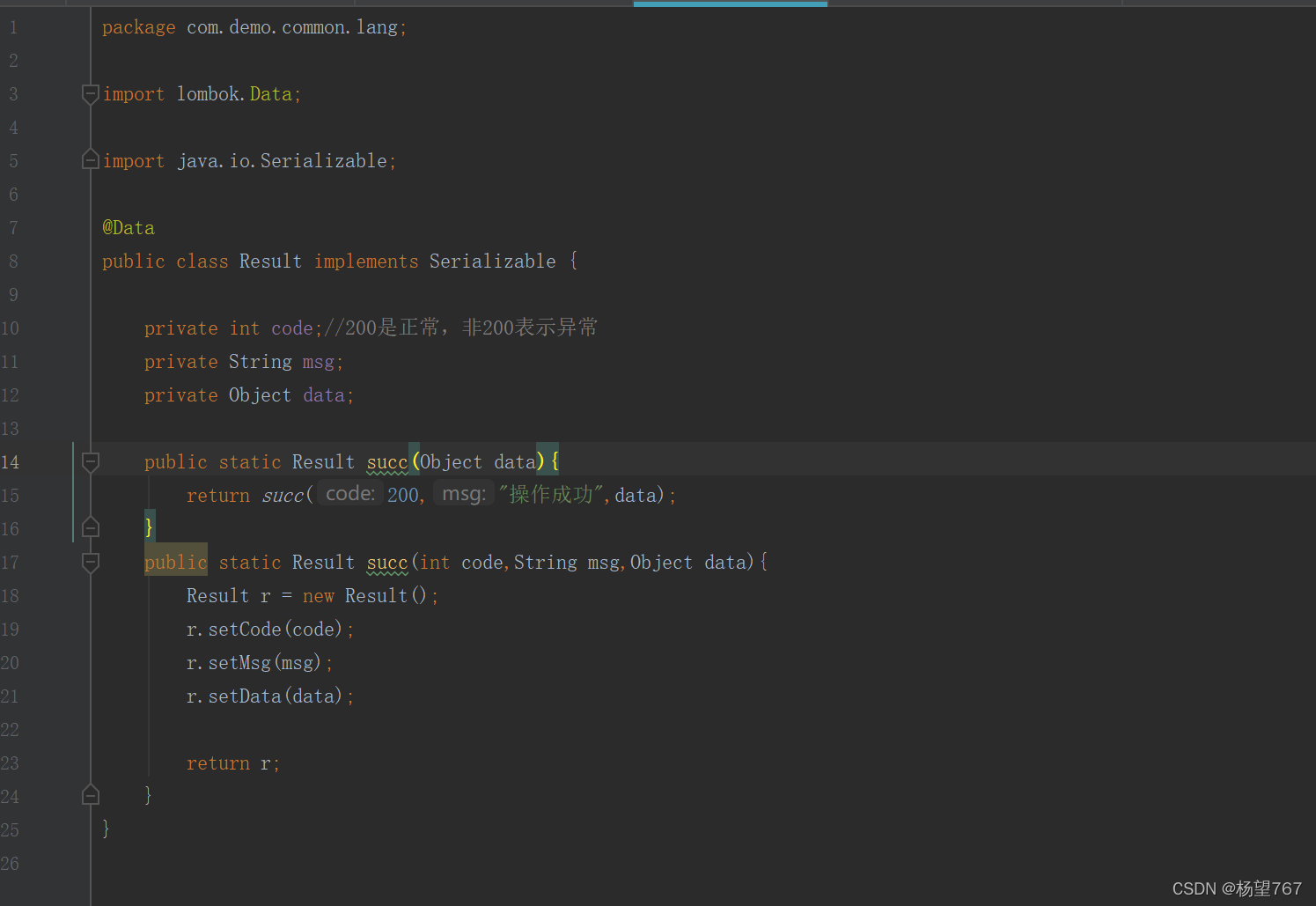This screenshot has width=1316, height=906.
Task: Click the Result class name on line 8
Action: pos(270,261)
